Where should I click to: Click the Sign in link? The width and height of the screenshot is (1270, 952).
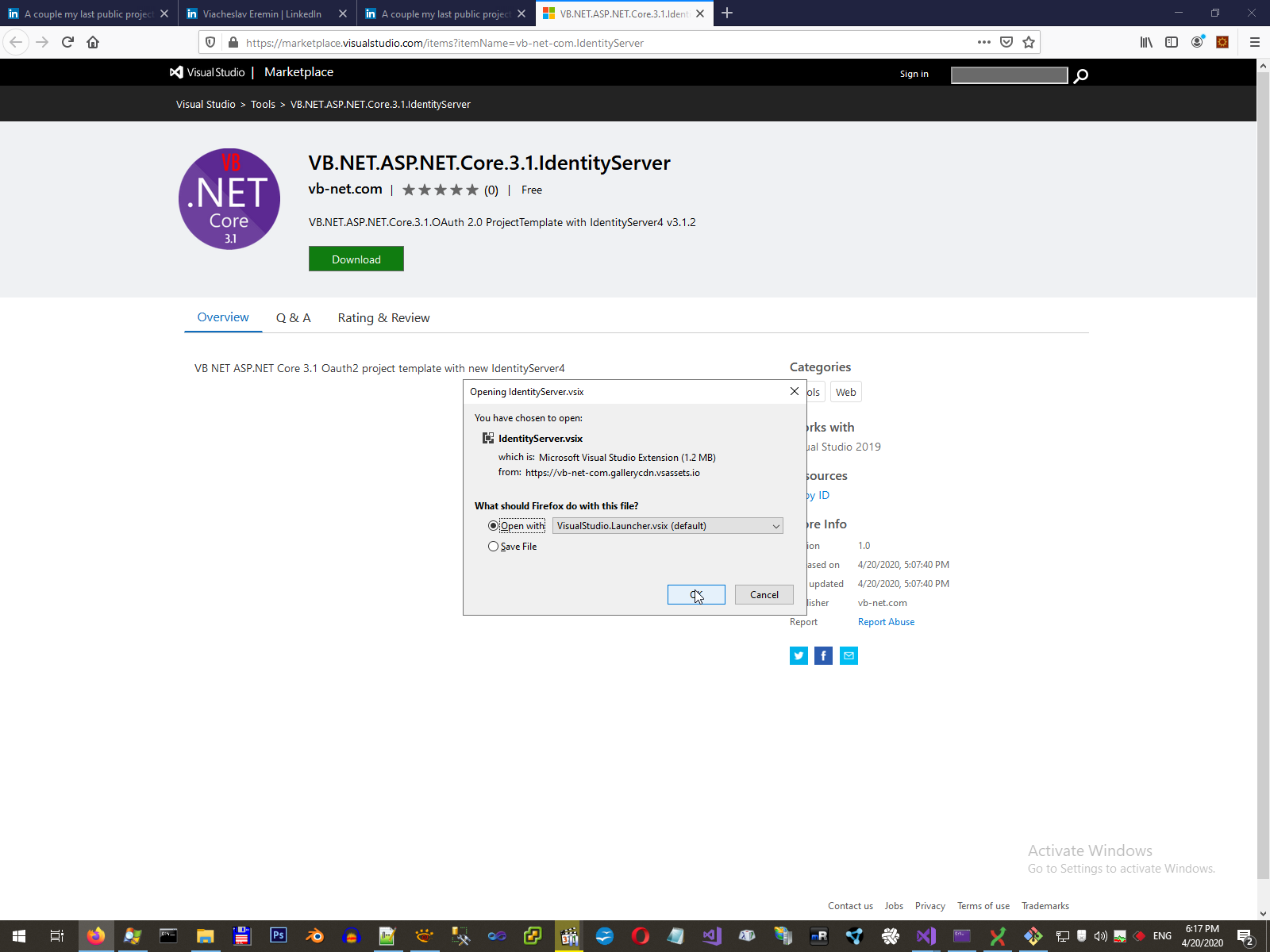coord(914,74)
